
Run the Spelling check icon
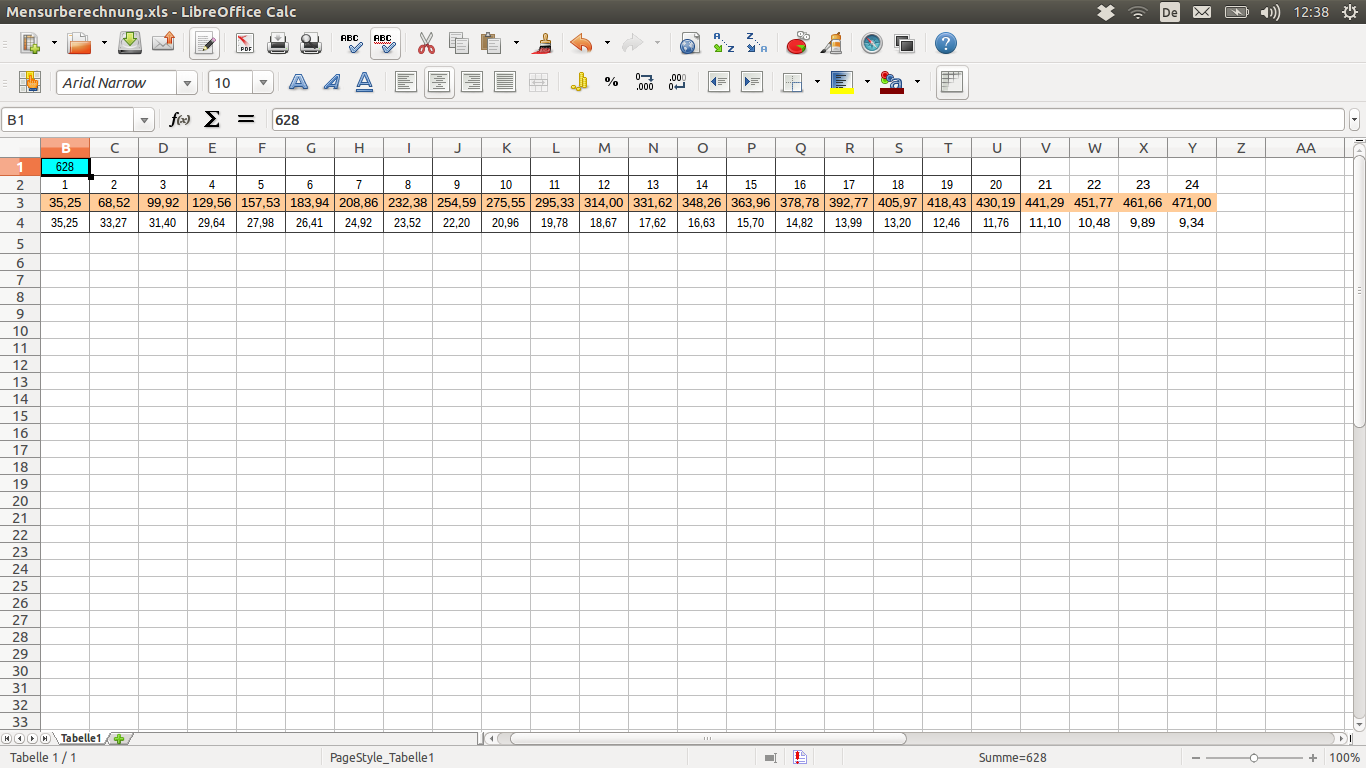tap(351, 43)
